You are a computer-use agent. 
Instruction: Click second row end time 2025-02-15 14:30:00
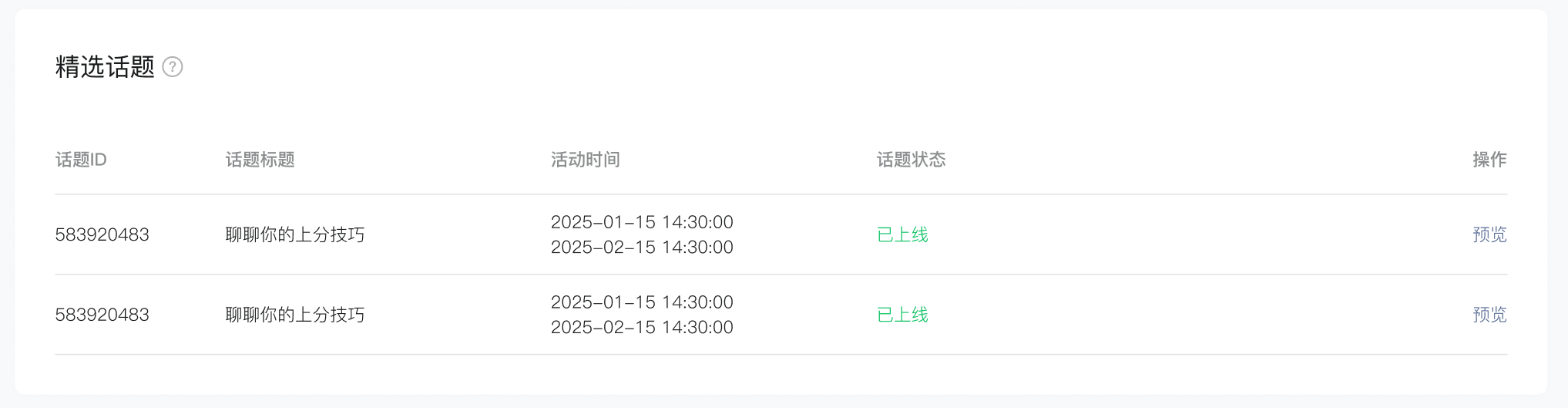642,327
